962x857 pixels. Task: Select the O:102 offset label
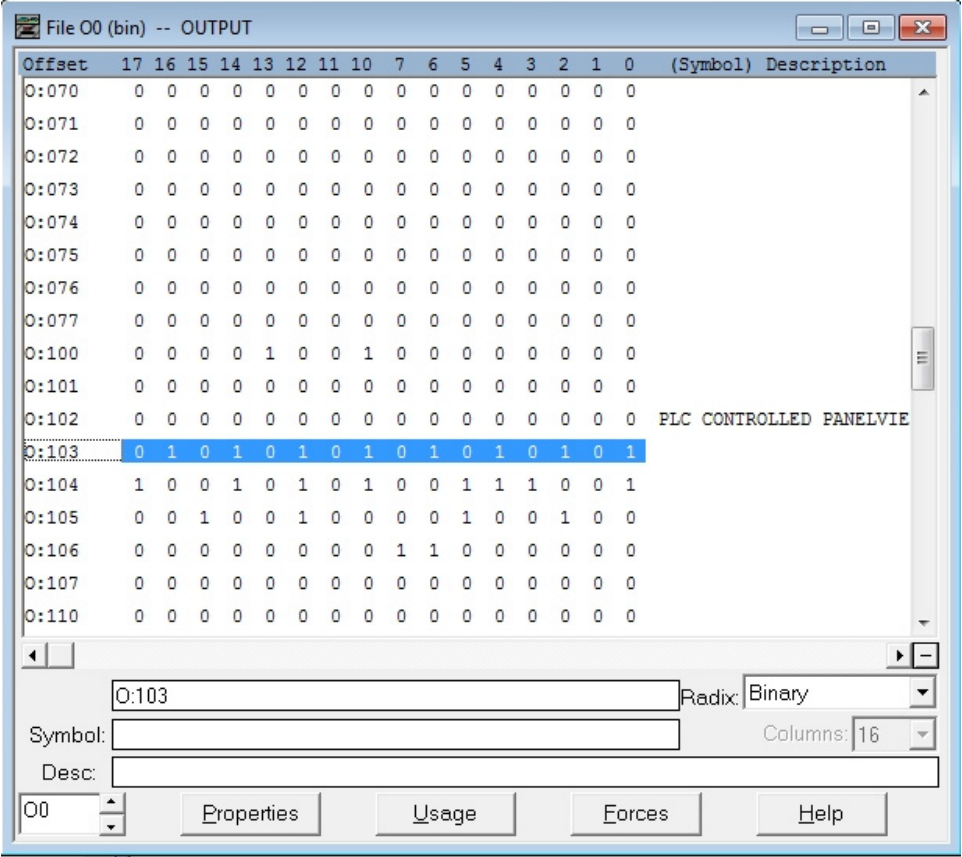[x=52, y=419]
